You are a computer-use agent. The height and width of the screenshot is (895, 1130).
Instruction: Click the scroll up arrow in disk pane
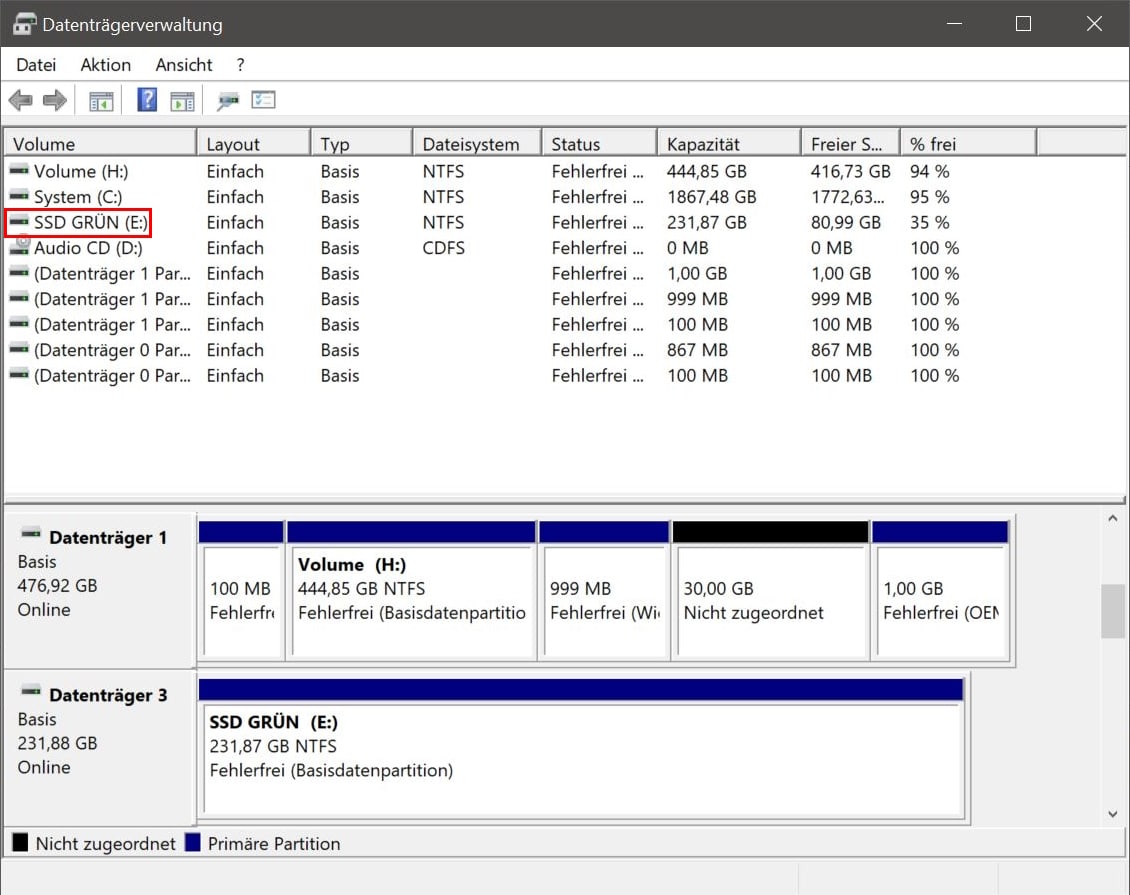(1113, 518)
